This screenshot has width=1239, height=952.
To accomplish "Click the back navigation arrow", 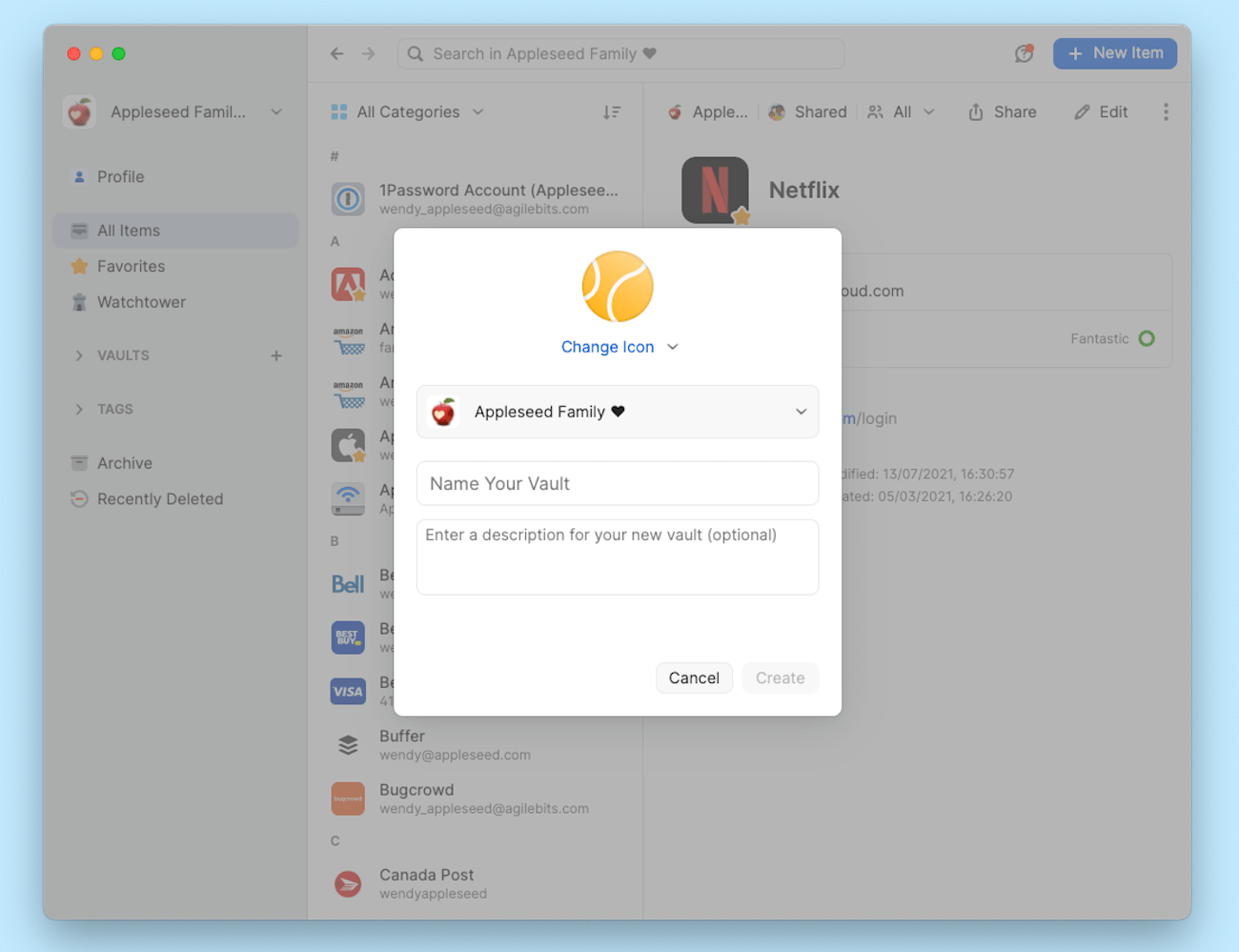I will click(336, 53).
